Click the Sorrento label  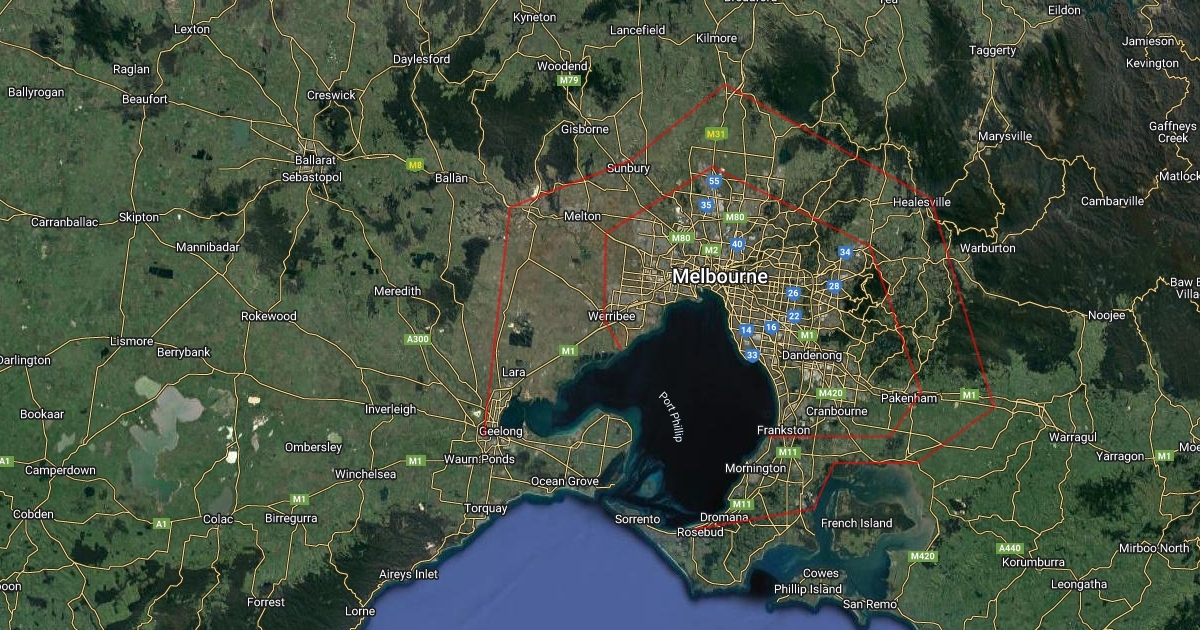pyautogui.click(x=637, y=519)
